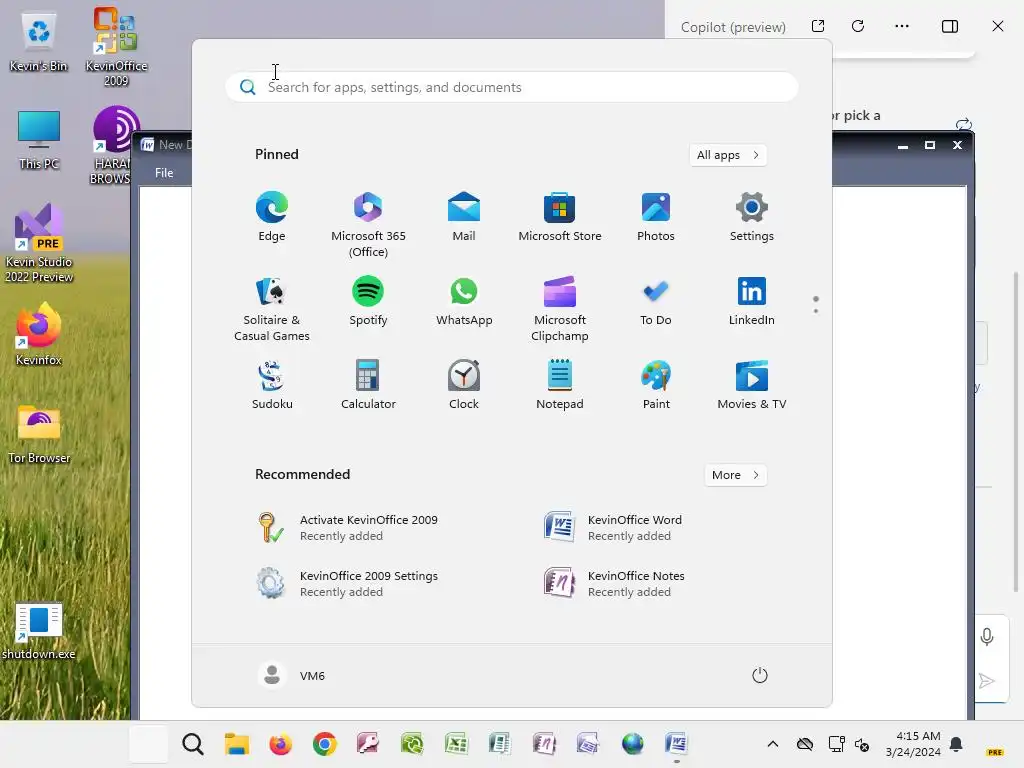
Task: Switch to the active Word taskbar window
Action: 677,744
